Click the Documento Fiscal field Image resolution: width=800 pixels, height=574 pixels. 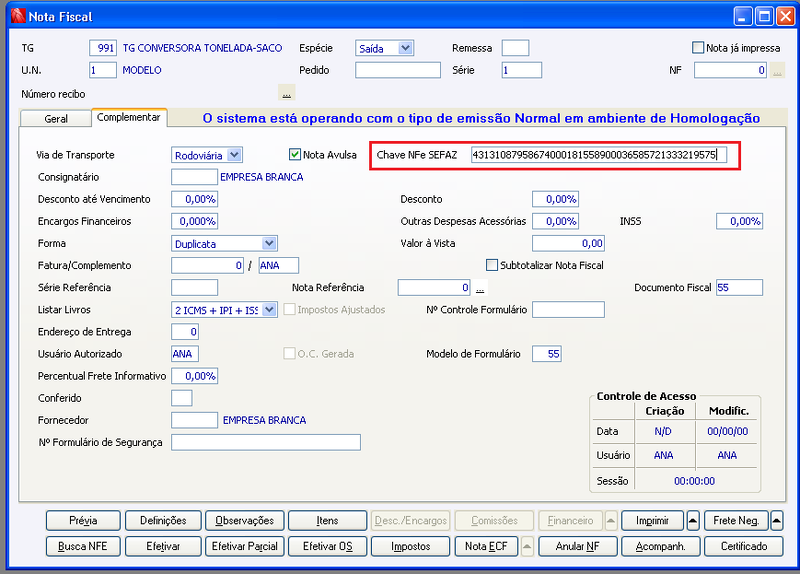coord(740,287)
